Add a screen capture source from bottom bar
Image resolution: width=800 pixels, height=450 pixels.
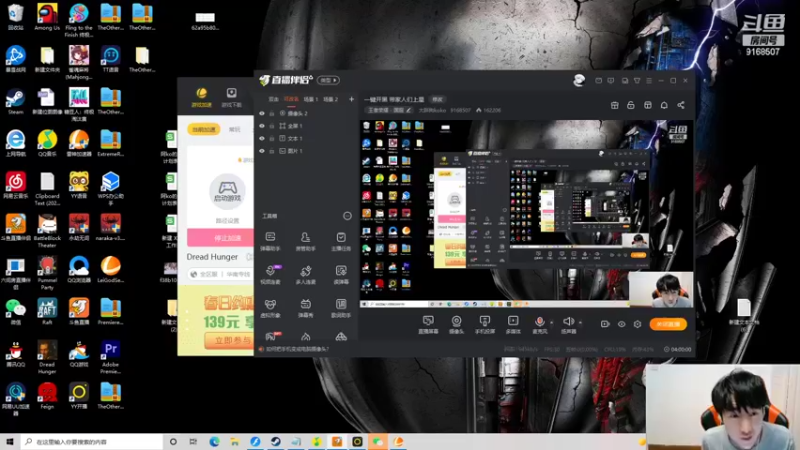coord(428,324)
